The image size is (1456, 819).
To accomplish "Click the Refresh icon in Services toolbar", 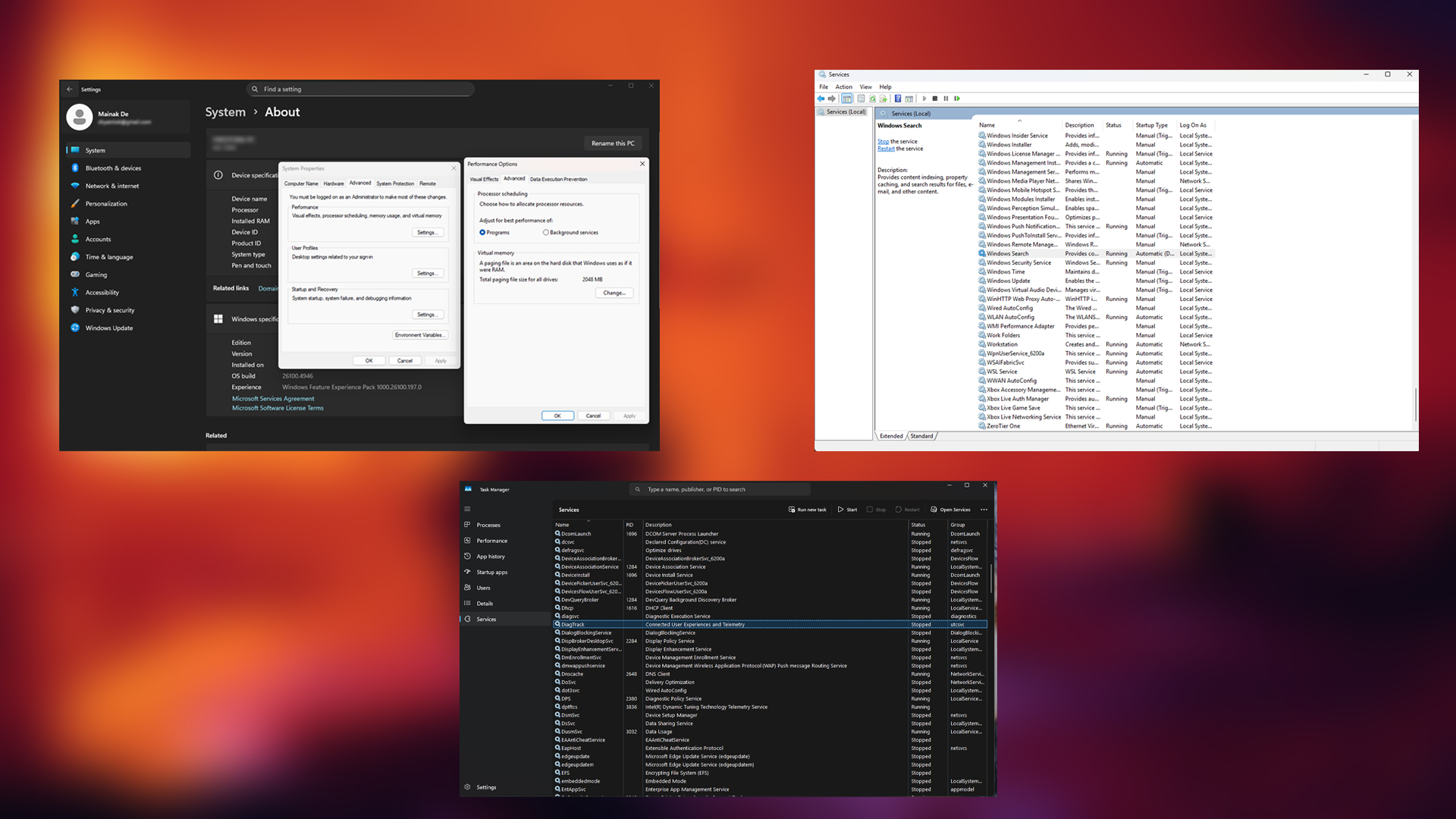I will [872, 99].
